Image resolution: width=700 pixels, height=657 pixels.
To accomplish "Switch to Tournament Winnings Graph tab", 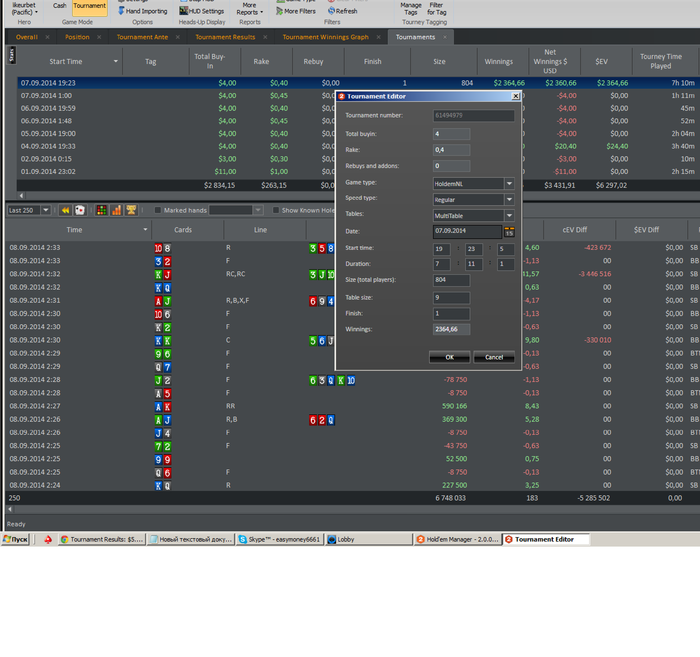I will click(x=325, y=37).
